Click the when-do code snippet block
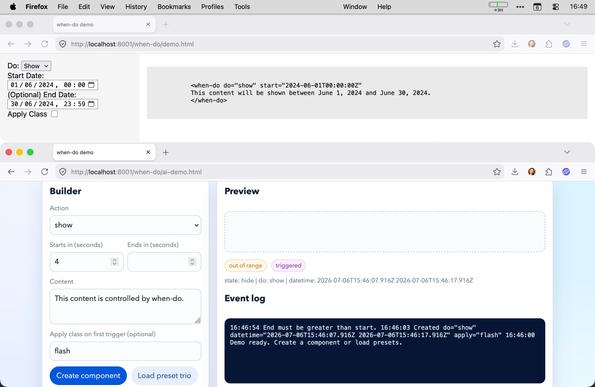Screen dimensions: 595x387 point(367,93)
